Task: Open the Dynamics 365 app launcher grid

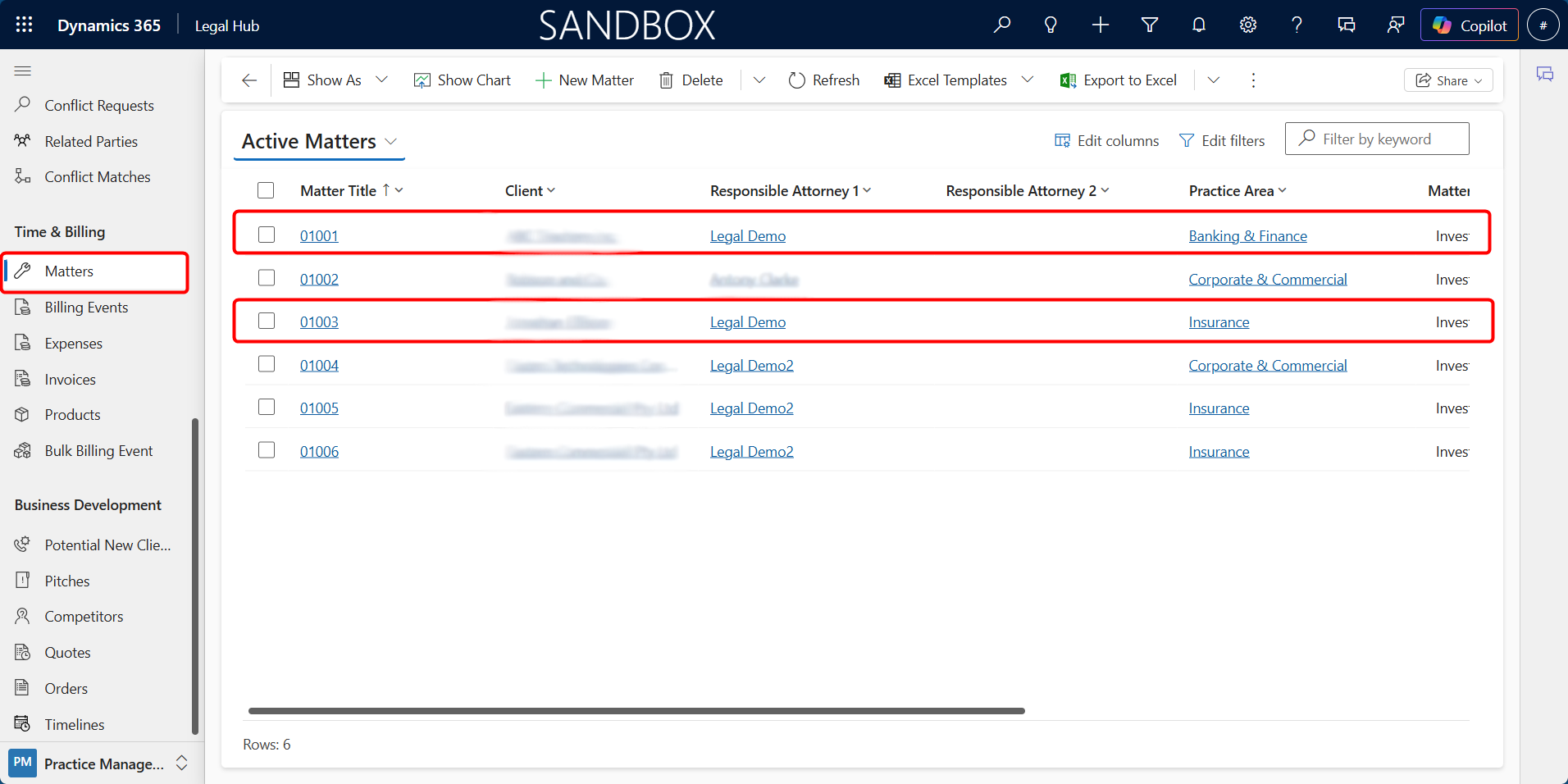Action: point(24,25)
